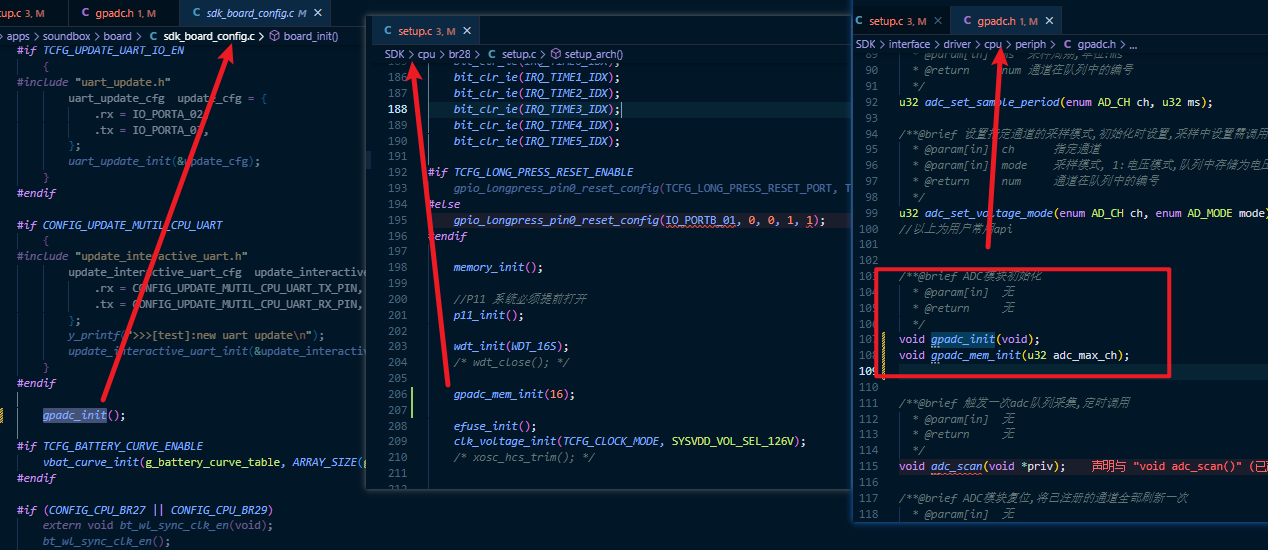Image resolution: width=1268 pixels, height=550 pixels.
Task: Click 'u32 adc_set_sample_period' declaration in gpadc.h
Action: pyautogui.click(x=1055, y=102)
